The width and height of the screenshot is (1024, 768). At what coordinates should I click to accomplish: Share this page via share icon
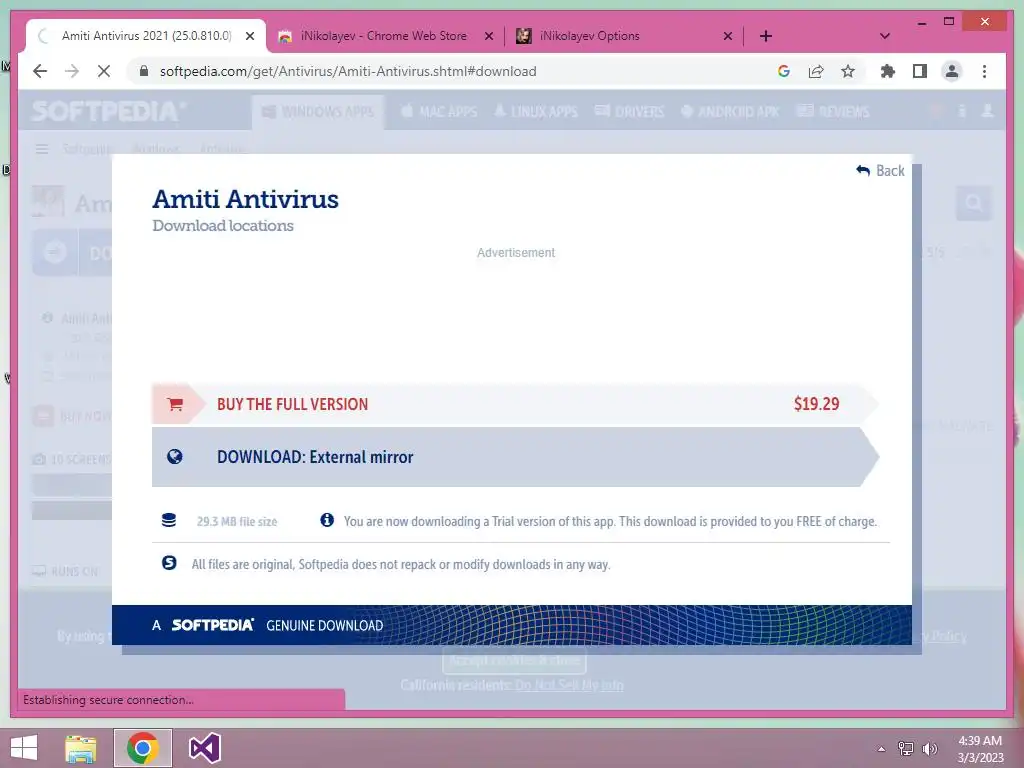coord(816,71)
